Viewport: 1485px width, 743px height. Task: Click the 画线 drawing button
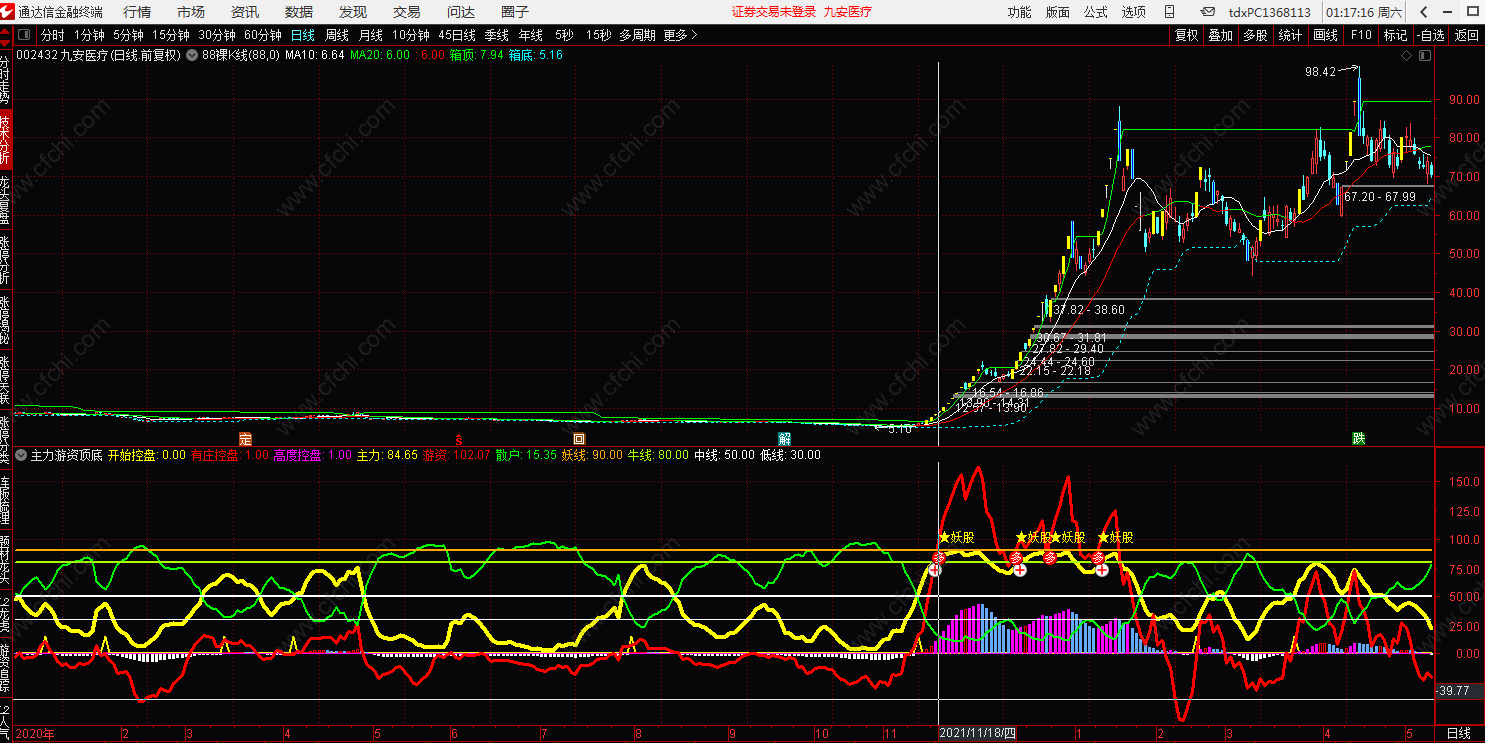[1325, 35]
